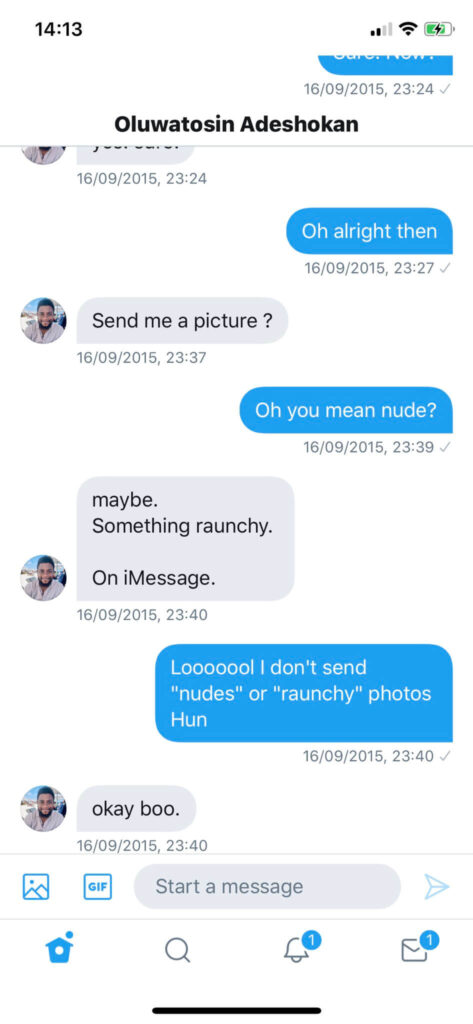Select the "Looooool I don't send" bubble
The width and height of the screenshot is (473, 1024).
[x=304, y=693]
